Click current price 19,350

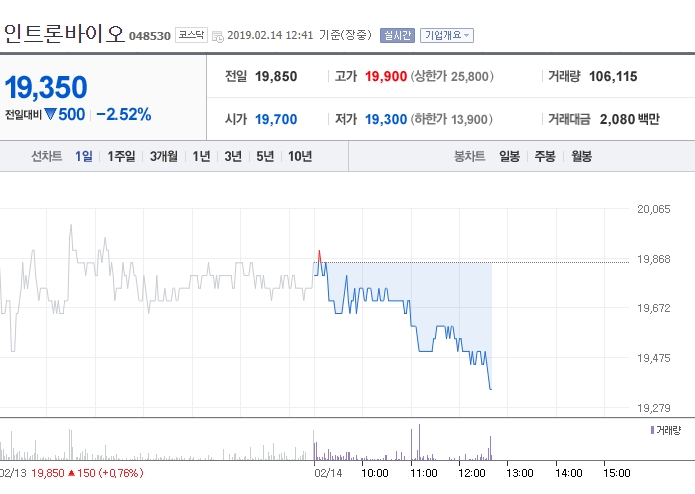(x=46, y=87)
